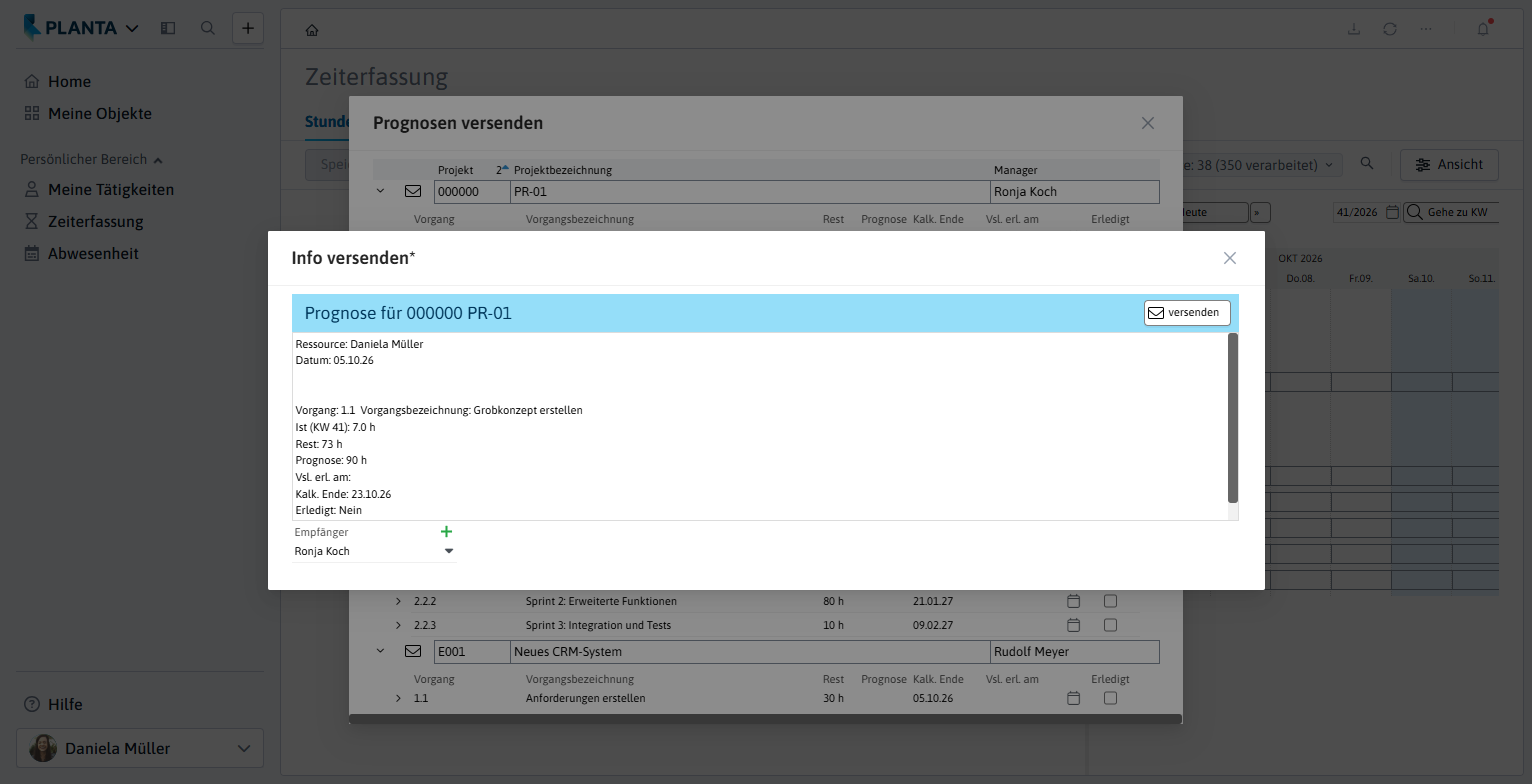Tick Erledigt checkbox for Sprint 2: Erweiterte Funktionen

[1110, 601]
